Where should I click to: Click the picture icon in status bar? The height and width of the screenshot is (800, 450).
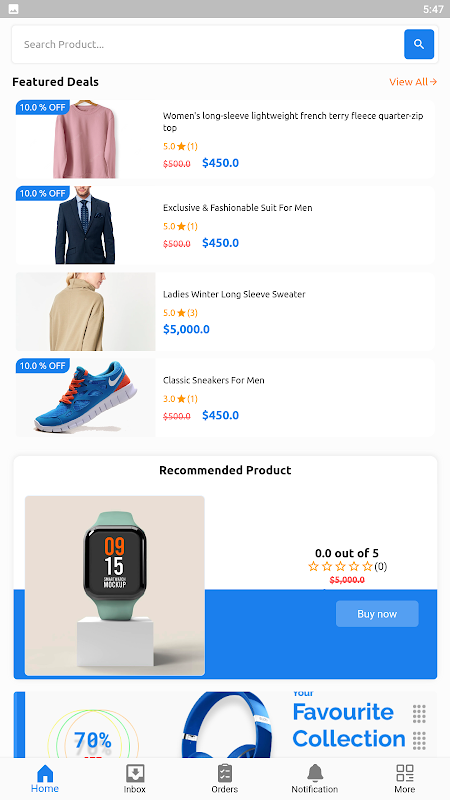[x=14, y=9]
